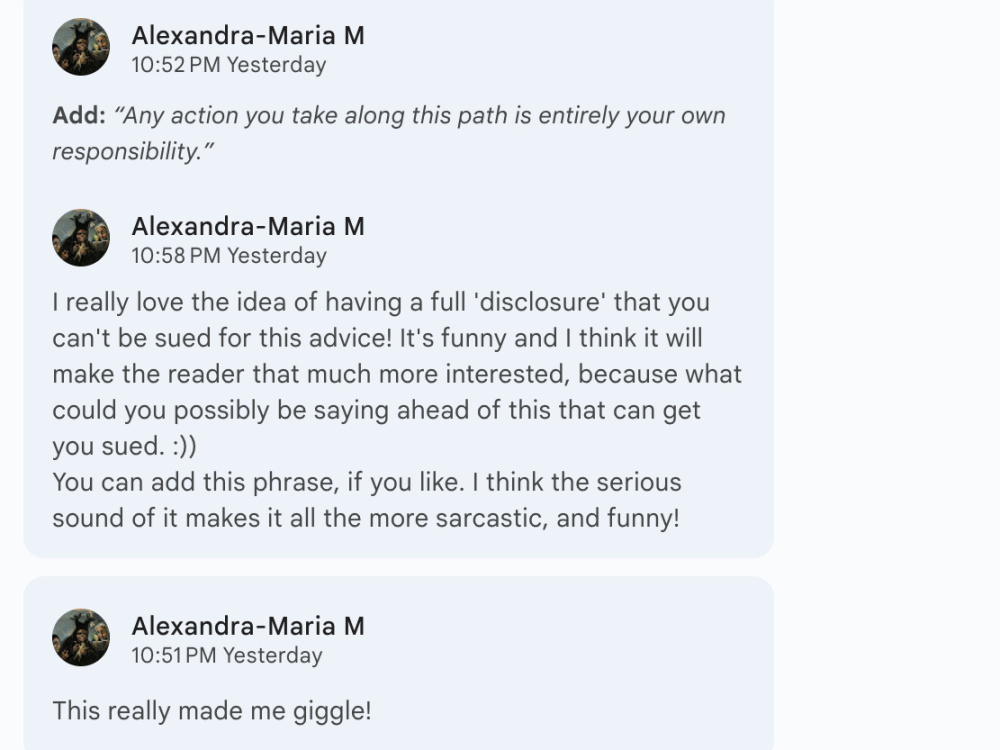Click the ':))' smiley after 'you sued.'

click(x=184, y=446)
